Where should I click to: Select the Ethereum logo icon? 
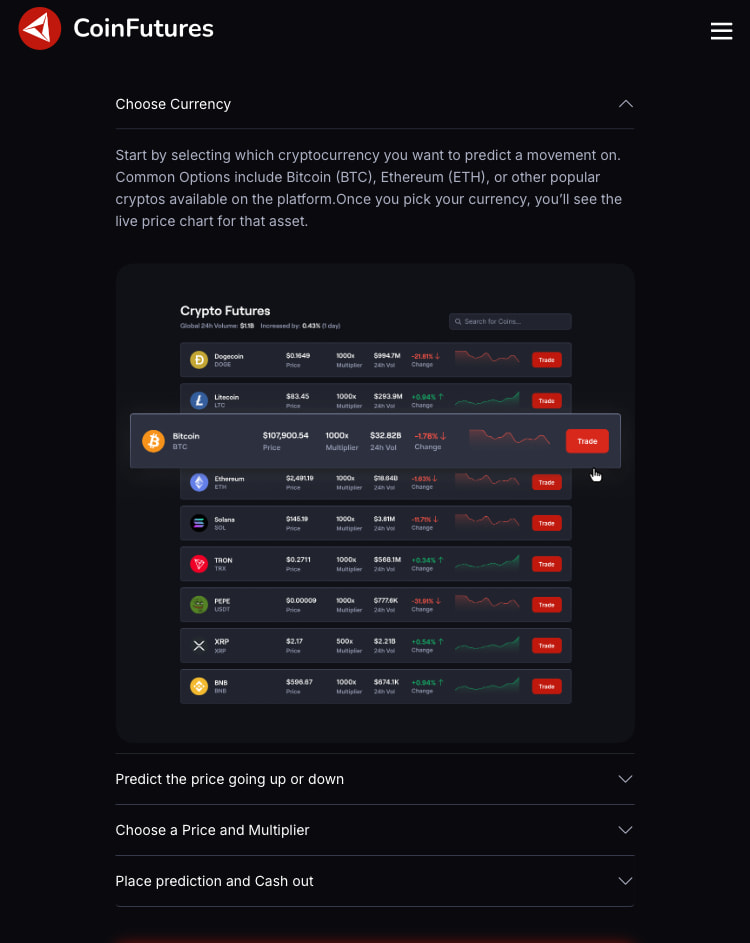(x=197, y=482)
